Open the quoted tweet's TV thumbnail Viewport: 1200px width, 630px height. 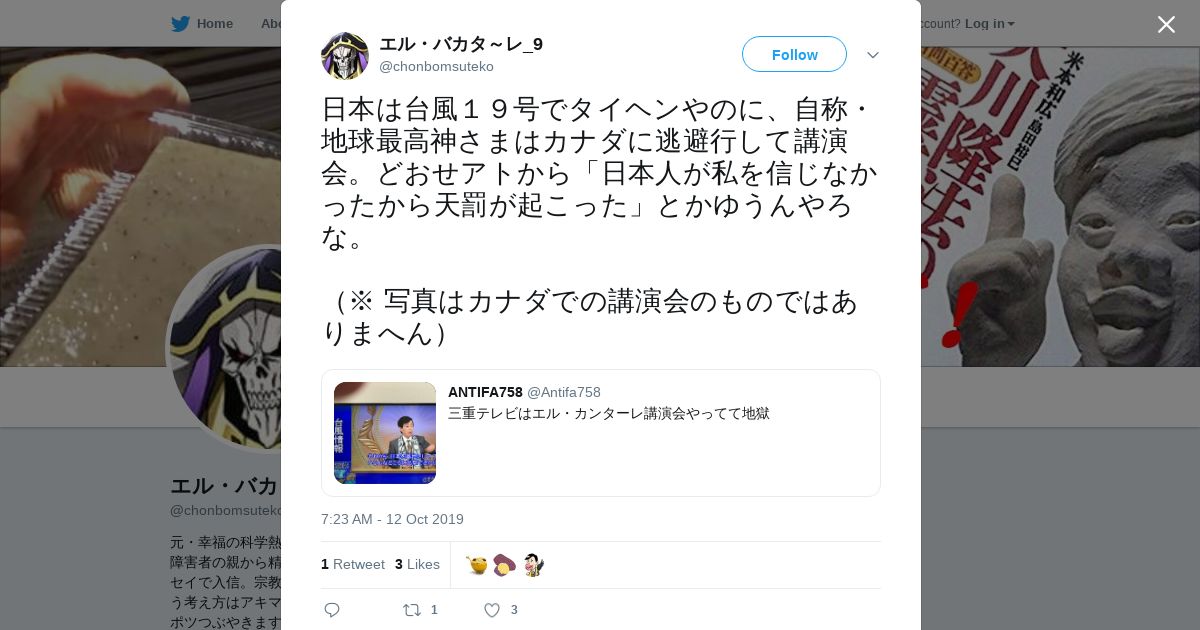coord(385,433)
